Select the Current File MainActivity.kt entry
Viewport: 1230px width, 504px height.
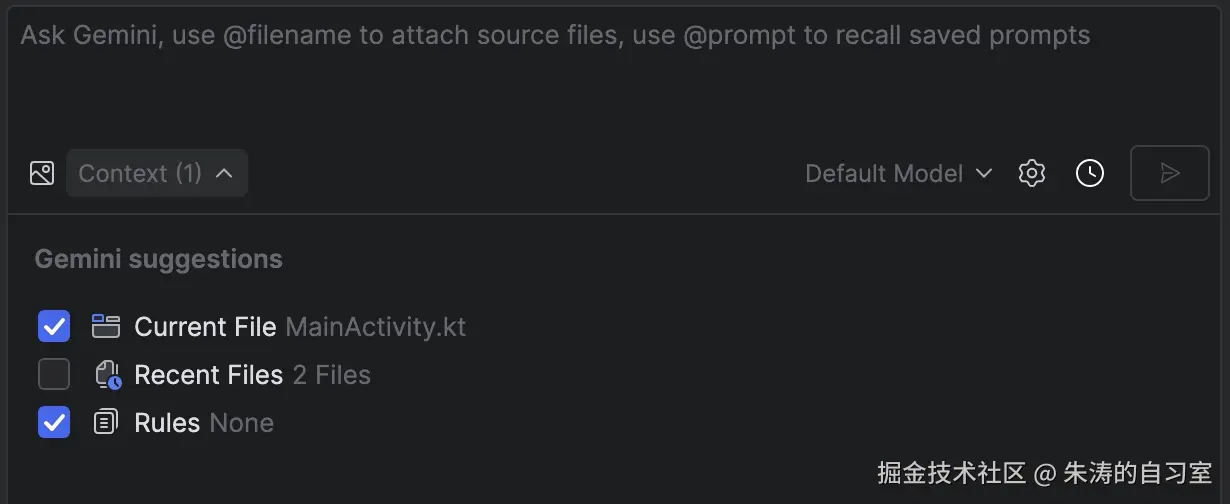[x=205, y=327]
